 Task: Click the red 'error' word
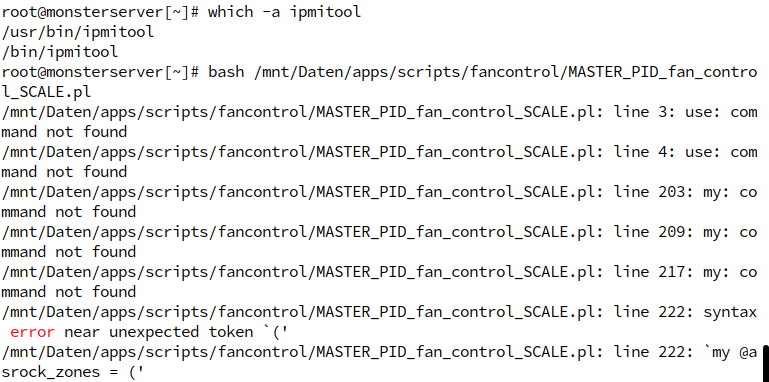point(32,332)
